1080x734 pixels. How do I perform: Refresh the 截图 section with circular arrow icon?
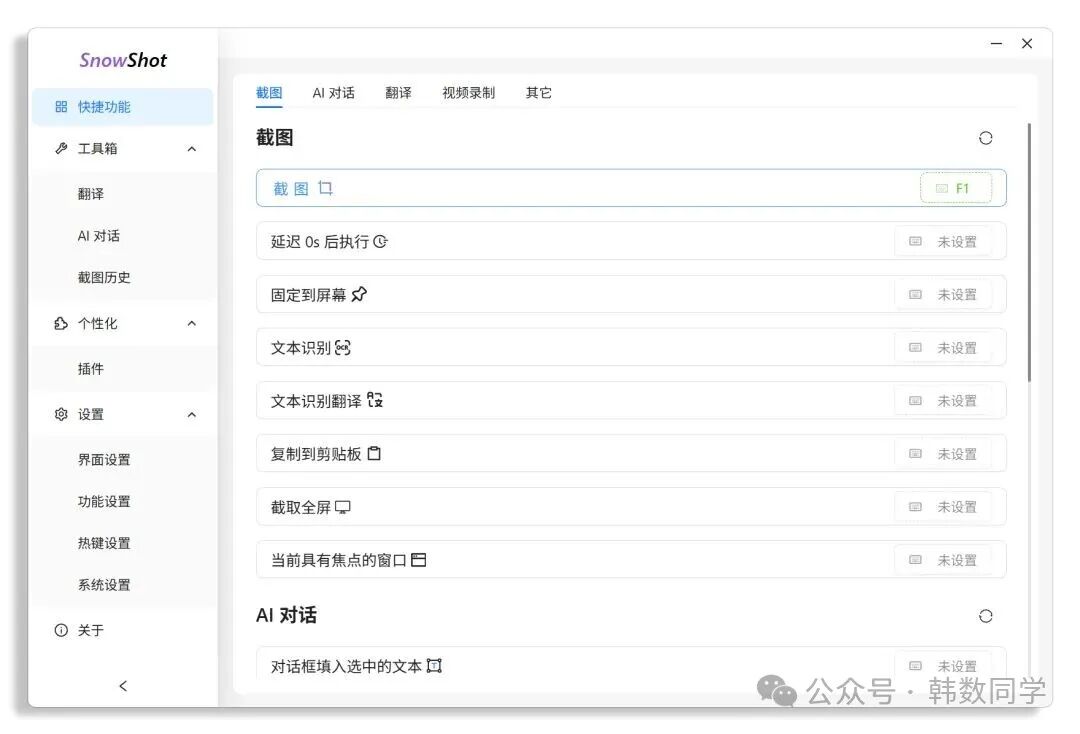tap(986, 137)
